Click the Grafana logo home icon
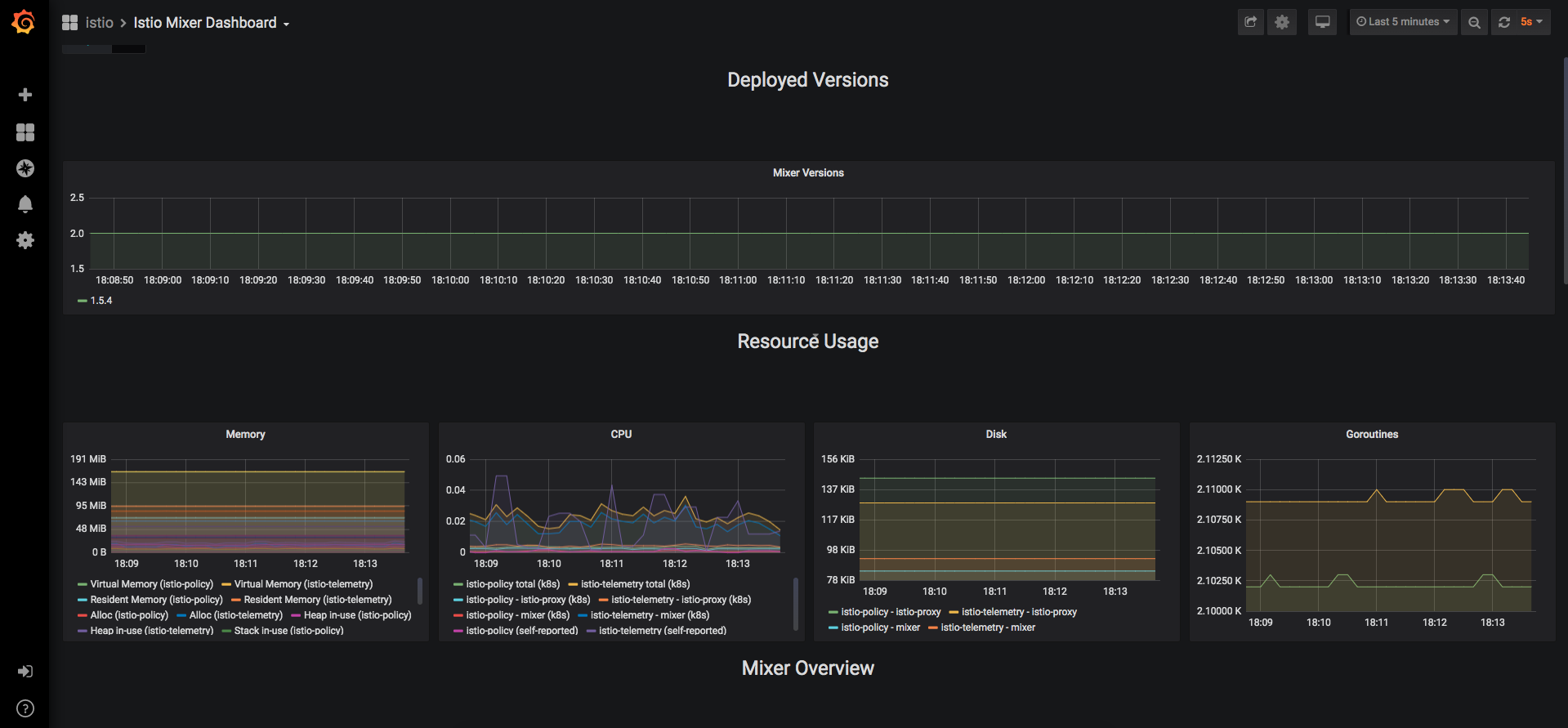This screenshot has height=728, width=1568. (x=24, y=22)
